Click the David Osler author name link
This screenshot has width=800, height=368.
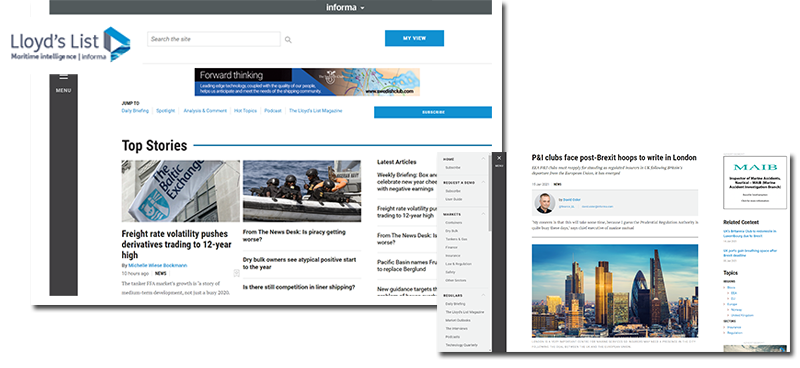tap(572, 200)
